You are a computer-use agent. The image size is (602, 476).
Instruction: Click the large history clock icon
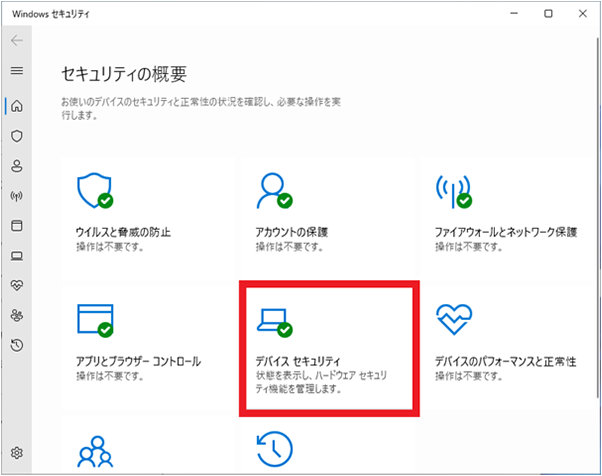click(x=275, y=449)
